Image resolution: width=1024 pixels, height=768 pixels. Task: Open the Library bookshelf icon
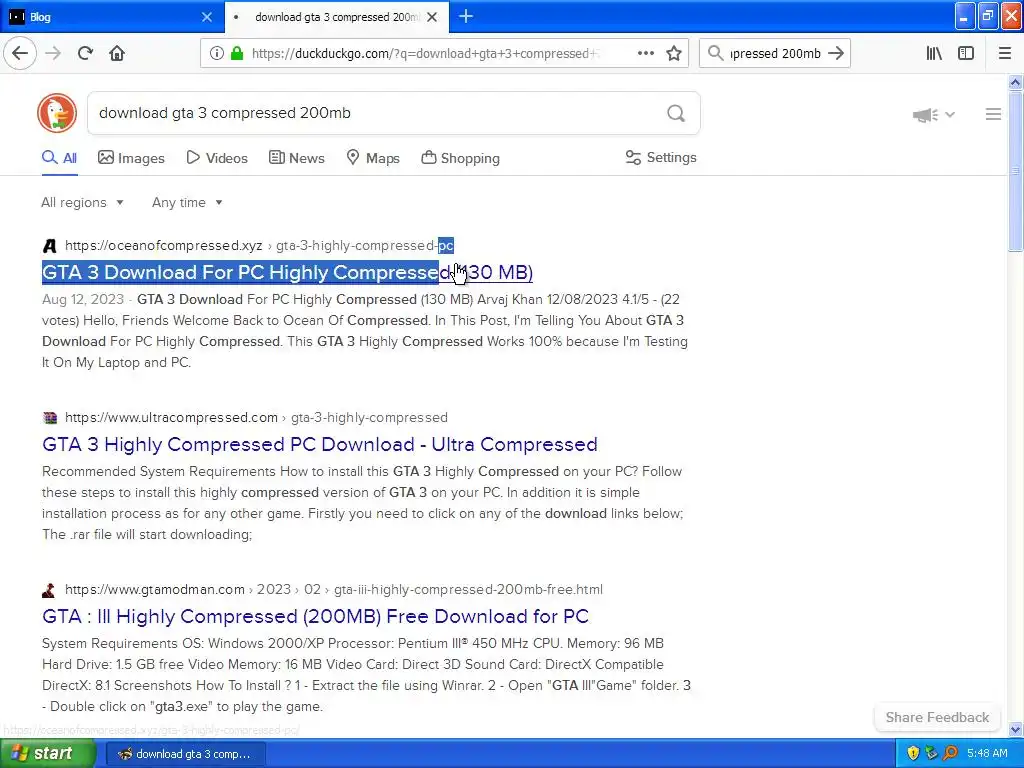tap(934, 53)
